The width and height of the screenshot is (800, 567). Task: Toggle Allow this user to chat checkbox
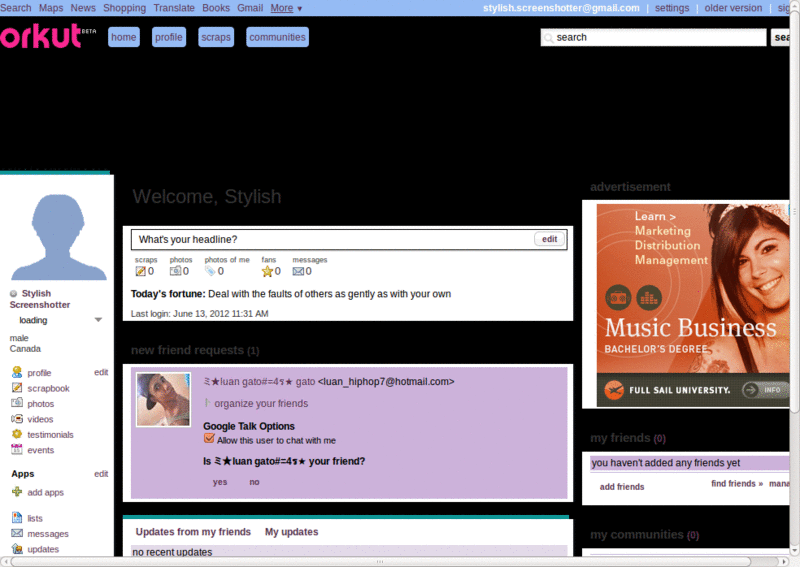coord(209,438)
